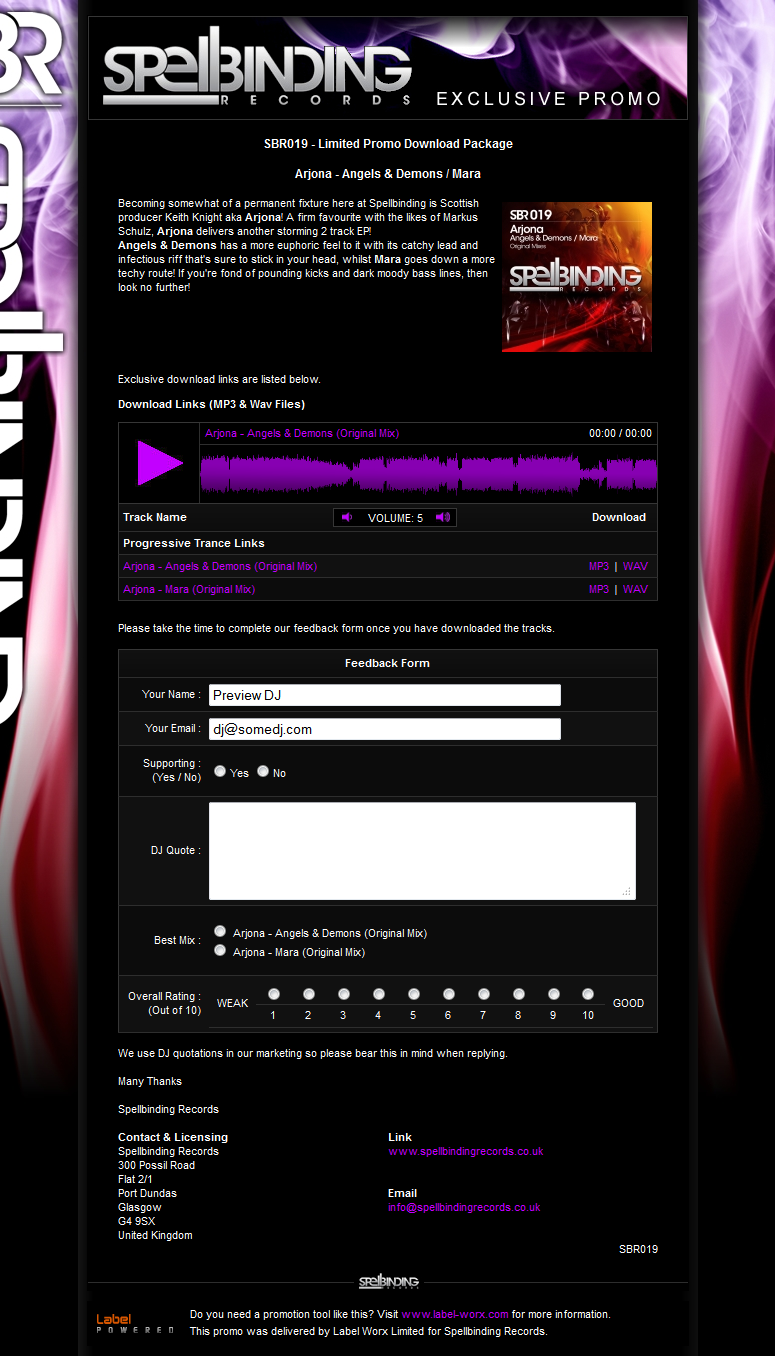The image size is (775, 1356).
Task: Play the Angels & Demons preview
Action: [x=160, y=463]
